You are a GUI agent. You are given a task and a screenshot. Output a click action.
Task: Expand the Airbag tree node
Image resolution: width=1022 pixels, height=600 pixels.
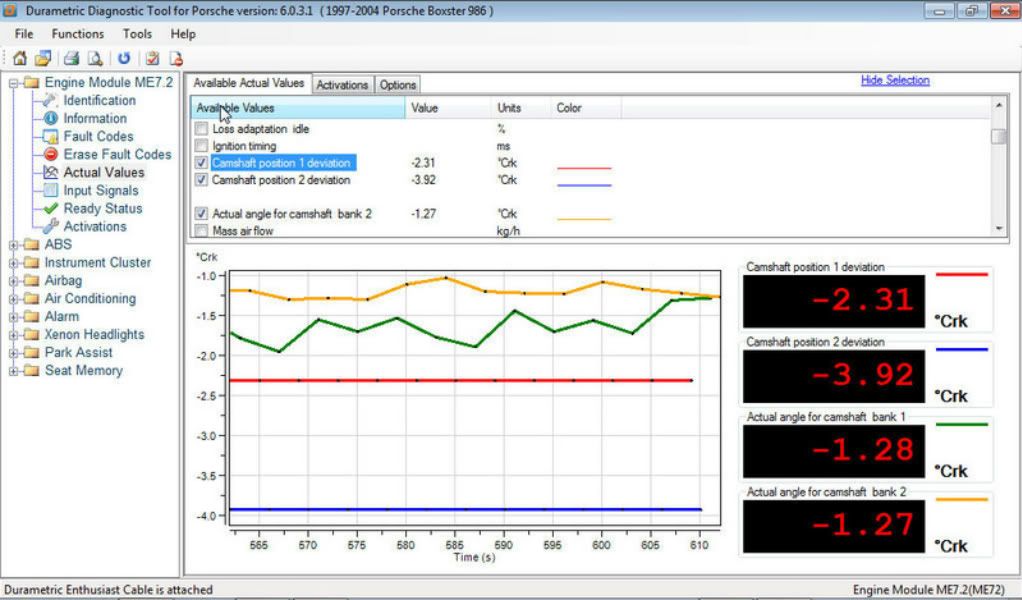click(13, 281)
